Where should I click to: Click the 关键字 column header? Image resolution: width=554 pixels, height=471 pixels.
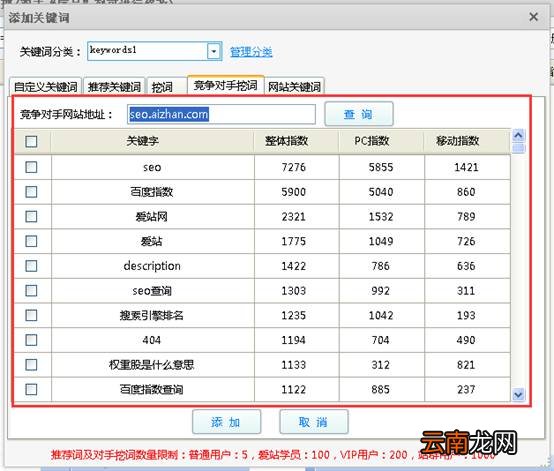point(153,141)
